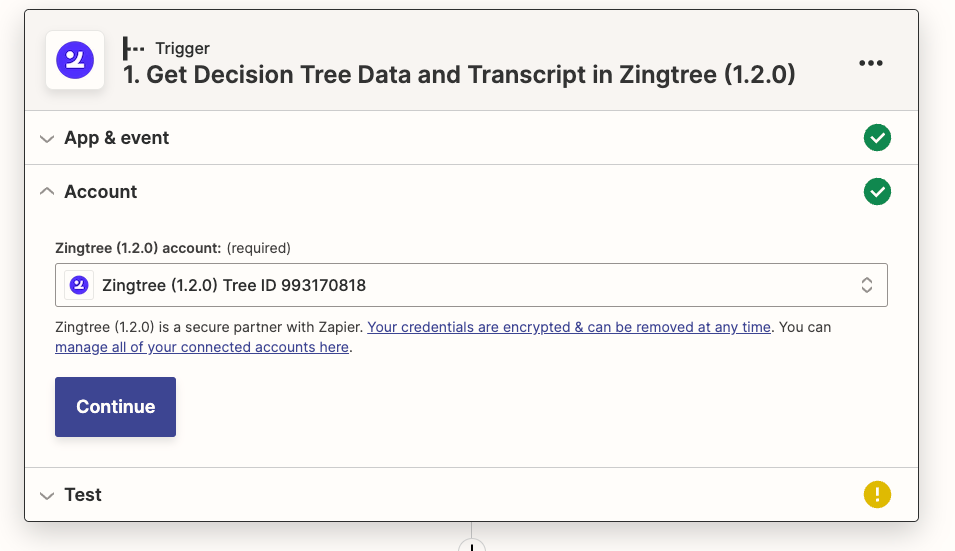
Task: Click the Trigger step type icon
Action: 133,48
